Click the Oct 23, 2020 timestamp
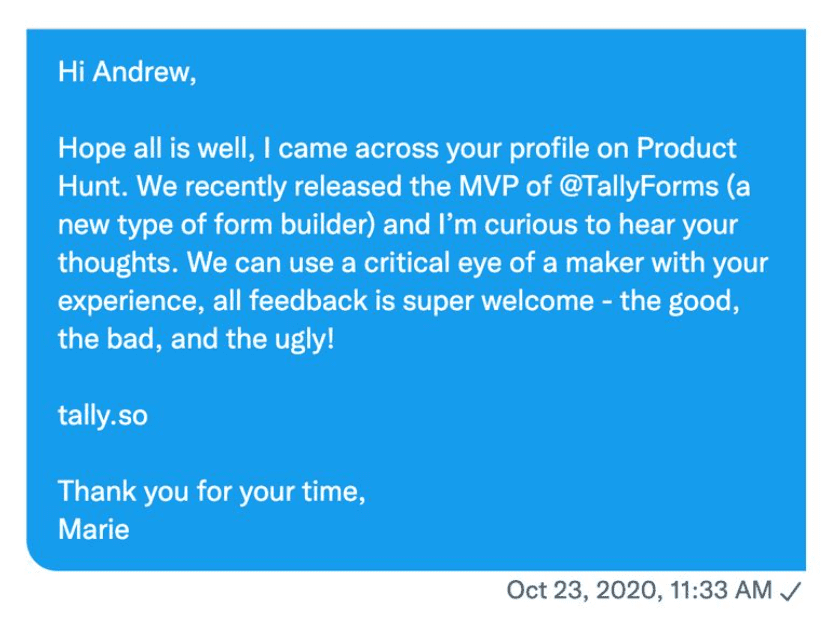The width and height of the screenshot is (826, 628). tap(581, 591)
